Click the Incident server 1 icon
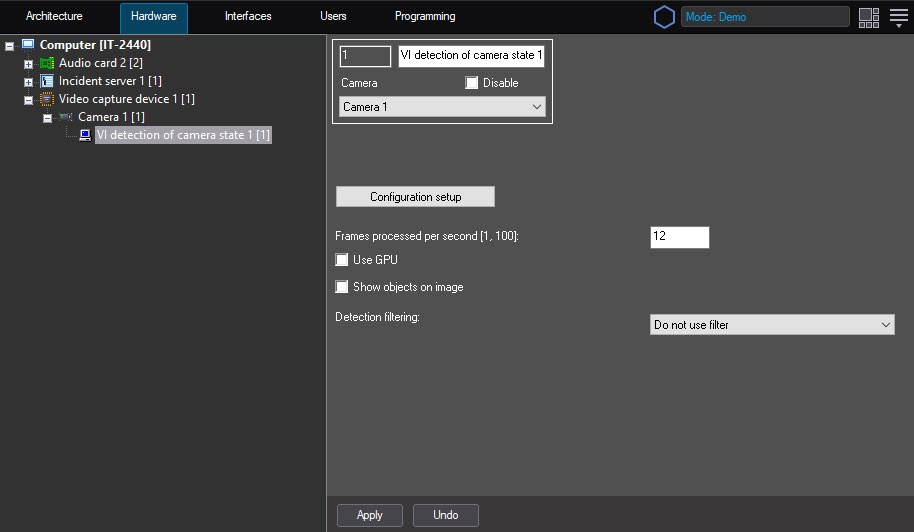The width and height of the screenshot is (914, 532). pos(46,81)
